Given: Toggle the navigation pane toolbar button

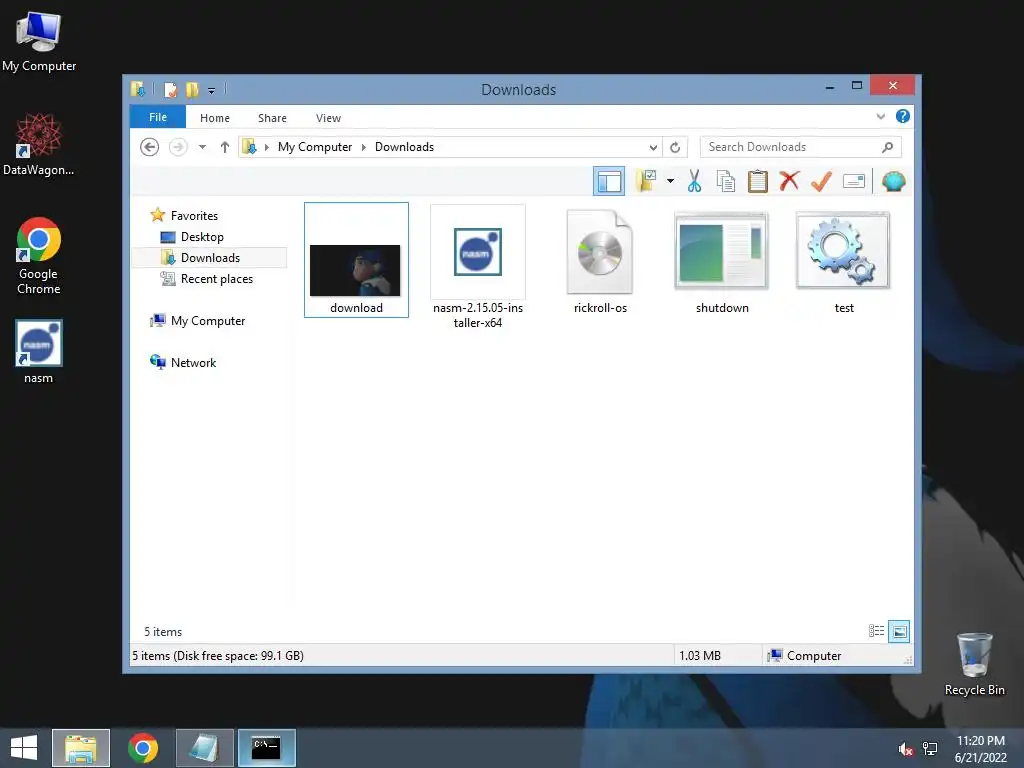Looking at the screenshot, I should tap(609, 182).
